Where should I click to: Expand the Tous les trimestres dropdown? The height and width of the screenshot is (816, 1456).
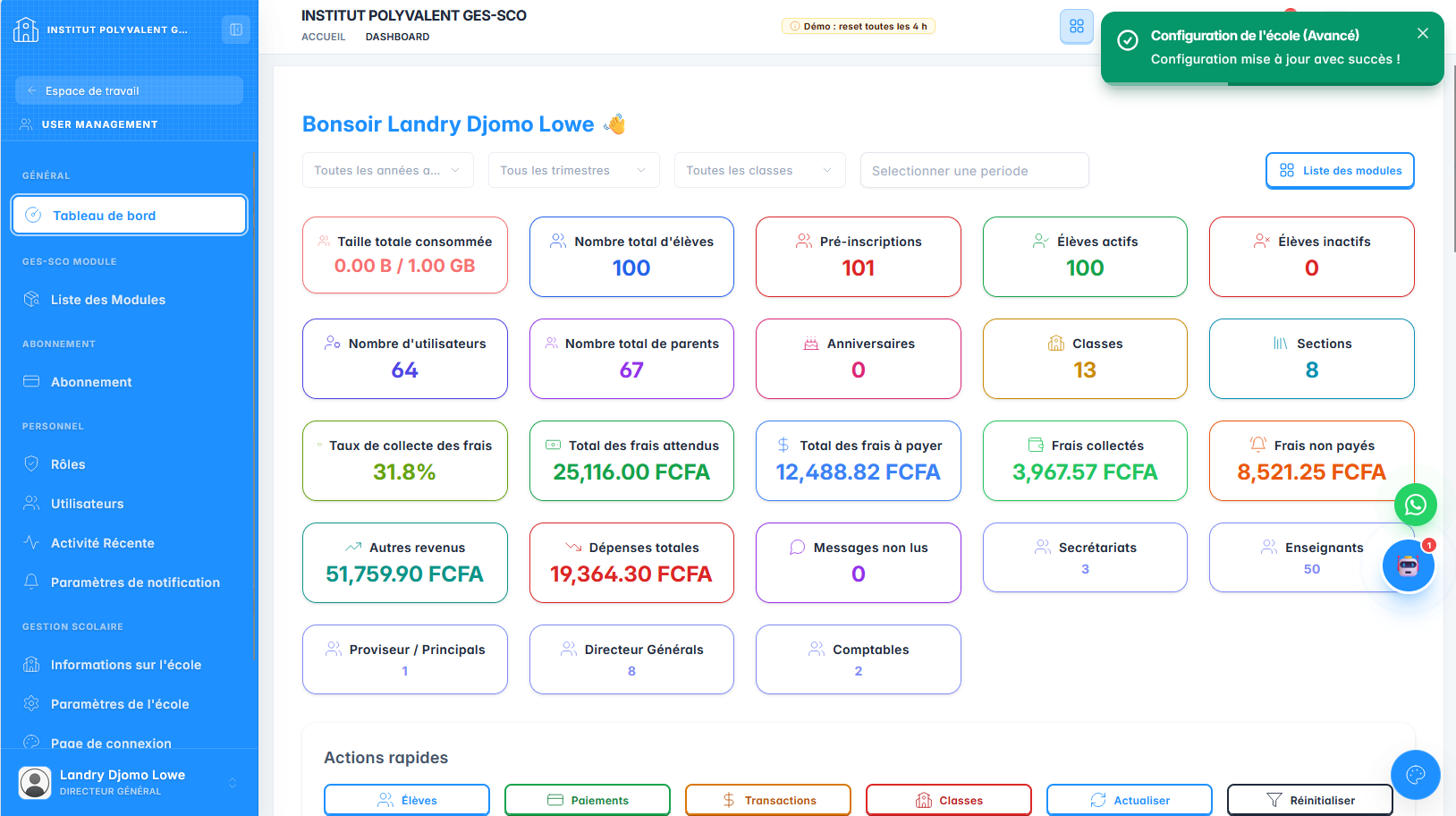click(x=573, y=170)
